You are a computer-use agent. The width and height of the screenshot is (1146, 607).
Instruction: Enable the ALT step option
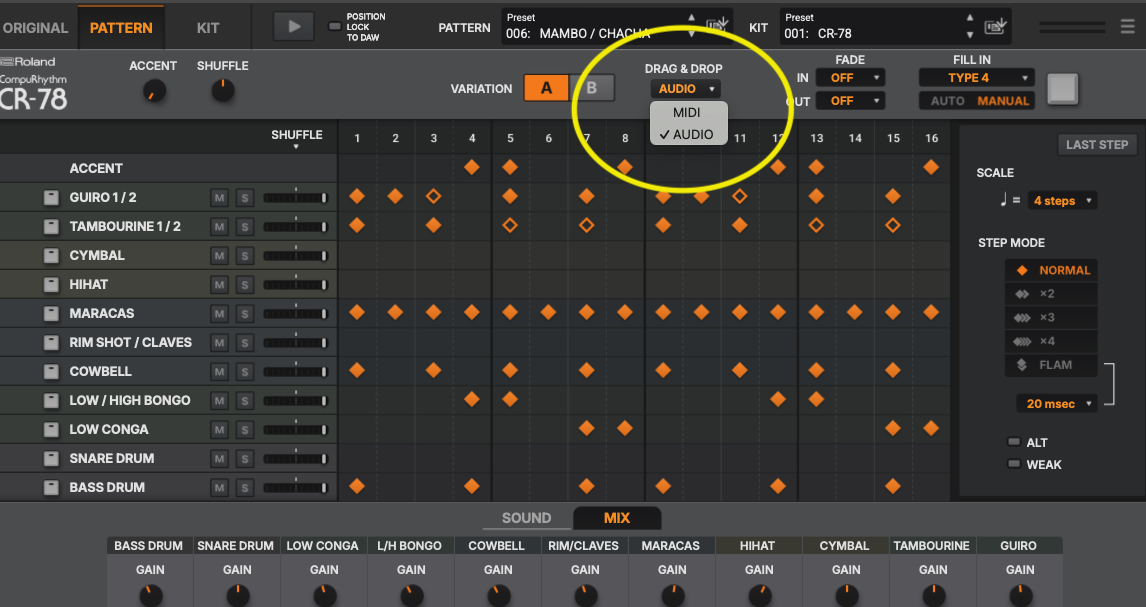click(1015, 442)
